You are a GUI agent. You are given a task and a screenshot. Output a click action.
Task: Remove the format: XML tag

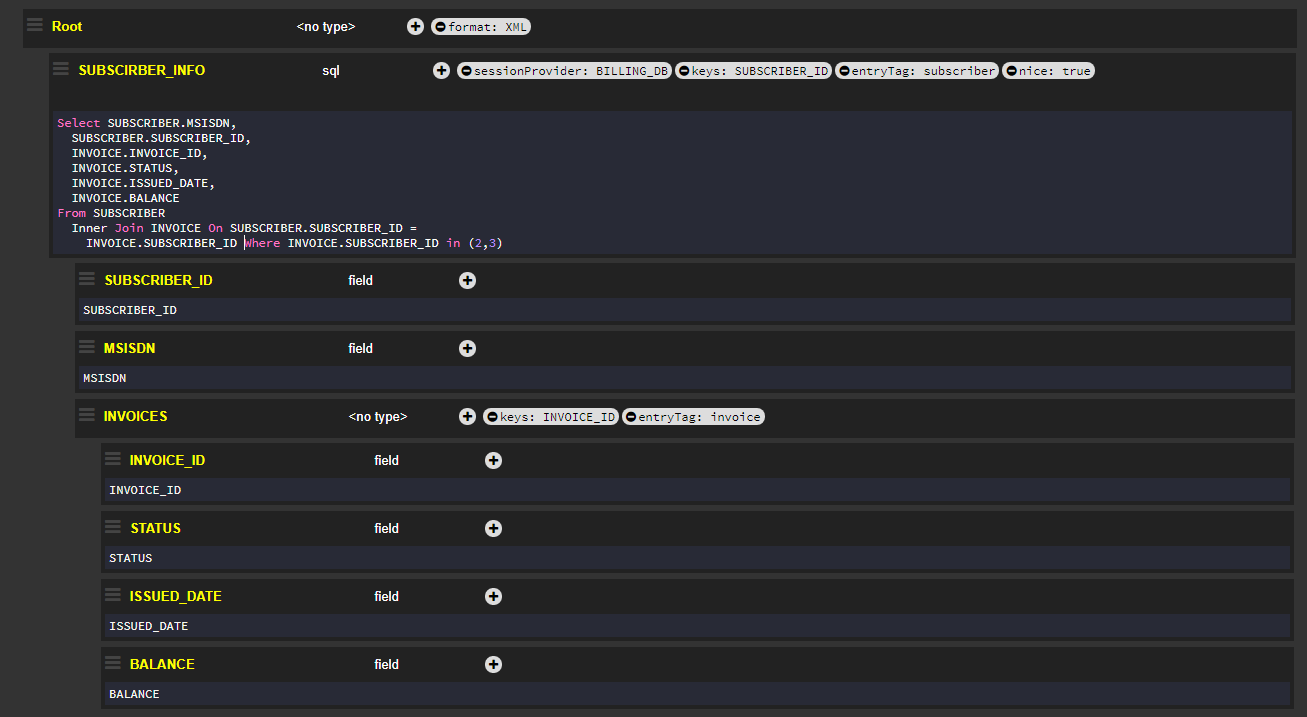pos(441,27)
